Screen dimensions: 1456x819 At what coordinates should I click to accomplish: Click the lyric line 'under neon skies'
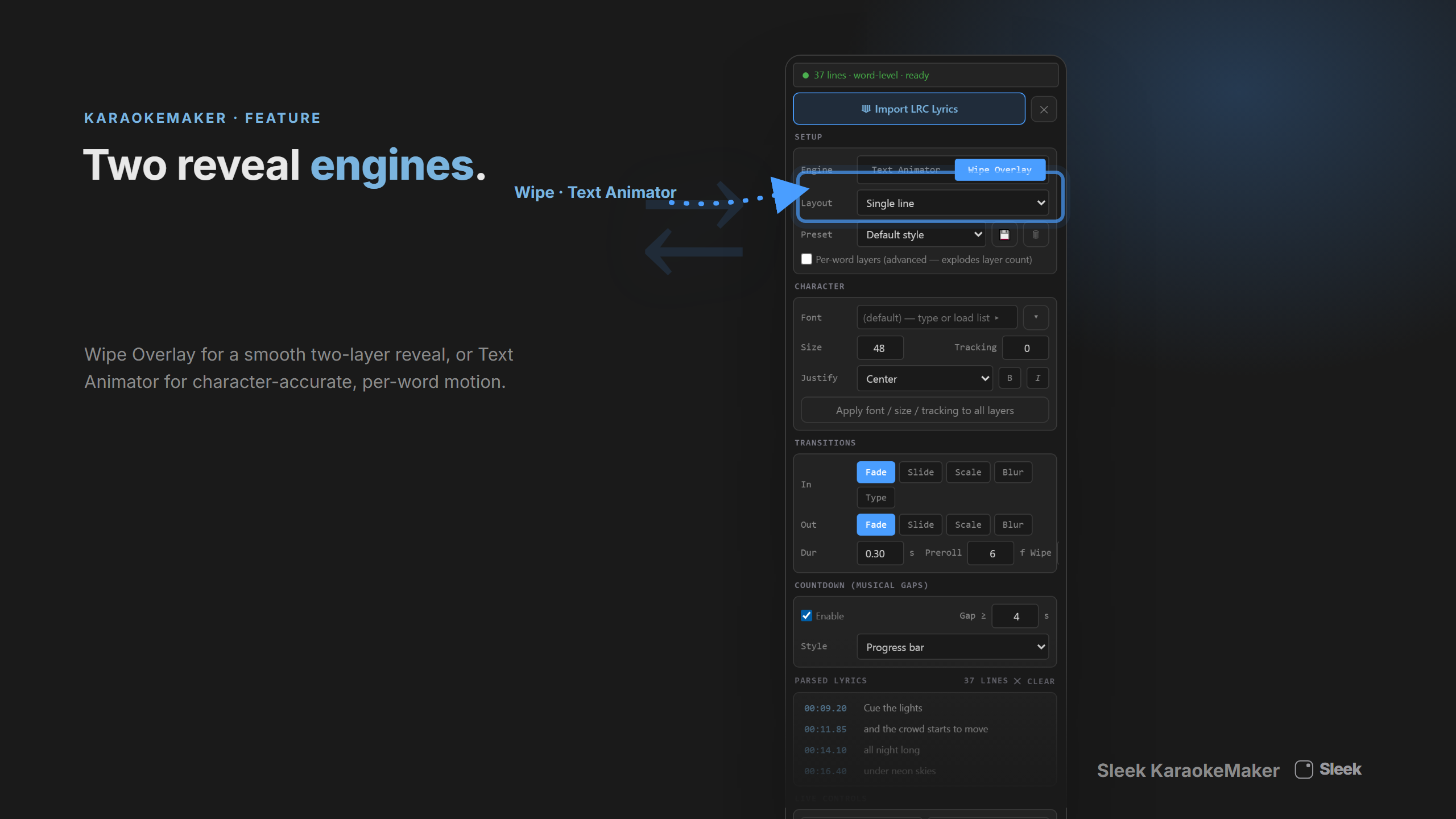tap(899, 771)
